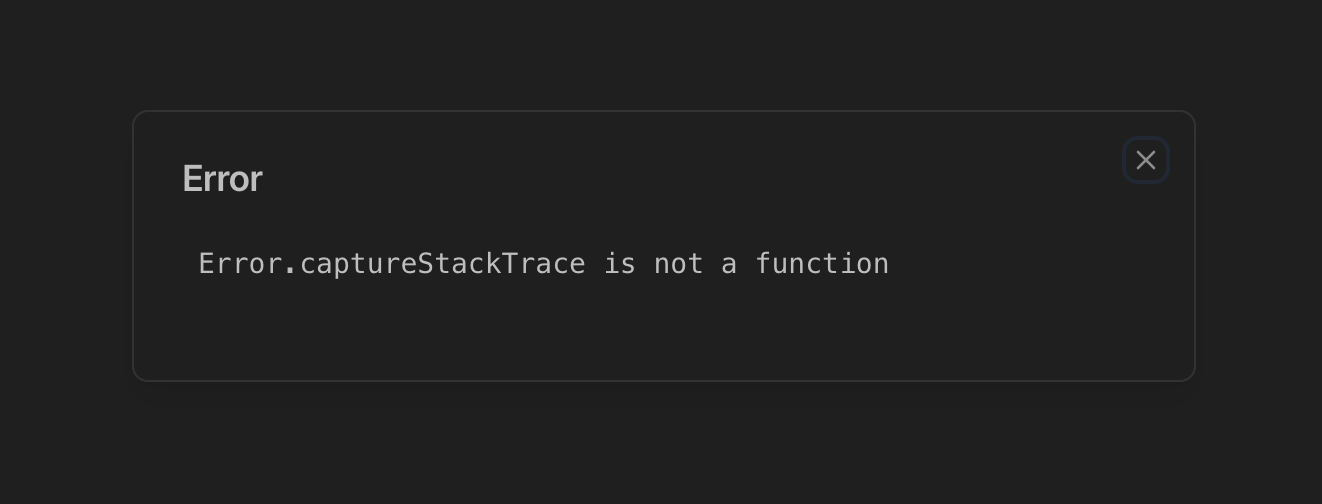The image size is (1322, 504).
Task: Click the lone "a" before "function"
Action: click(x=729, y=264)
